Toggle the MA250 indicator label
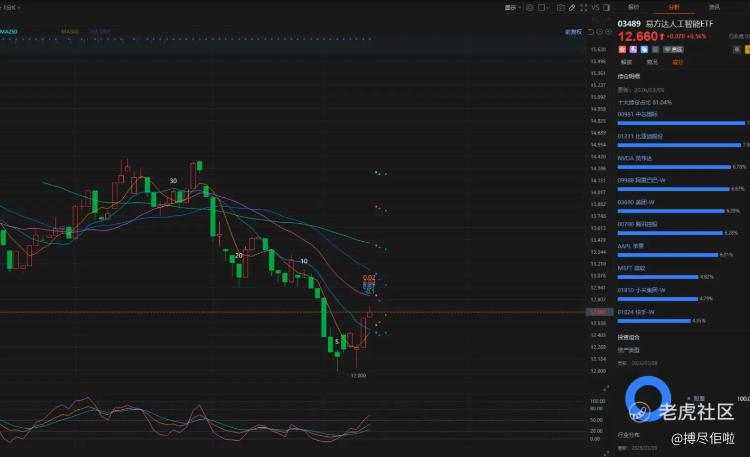This screenshot has width=750, height=457. pyautogui.click(x=8, y=32)
